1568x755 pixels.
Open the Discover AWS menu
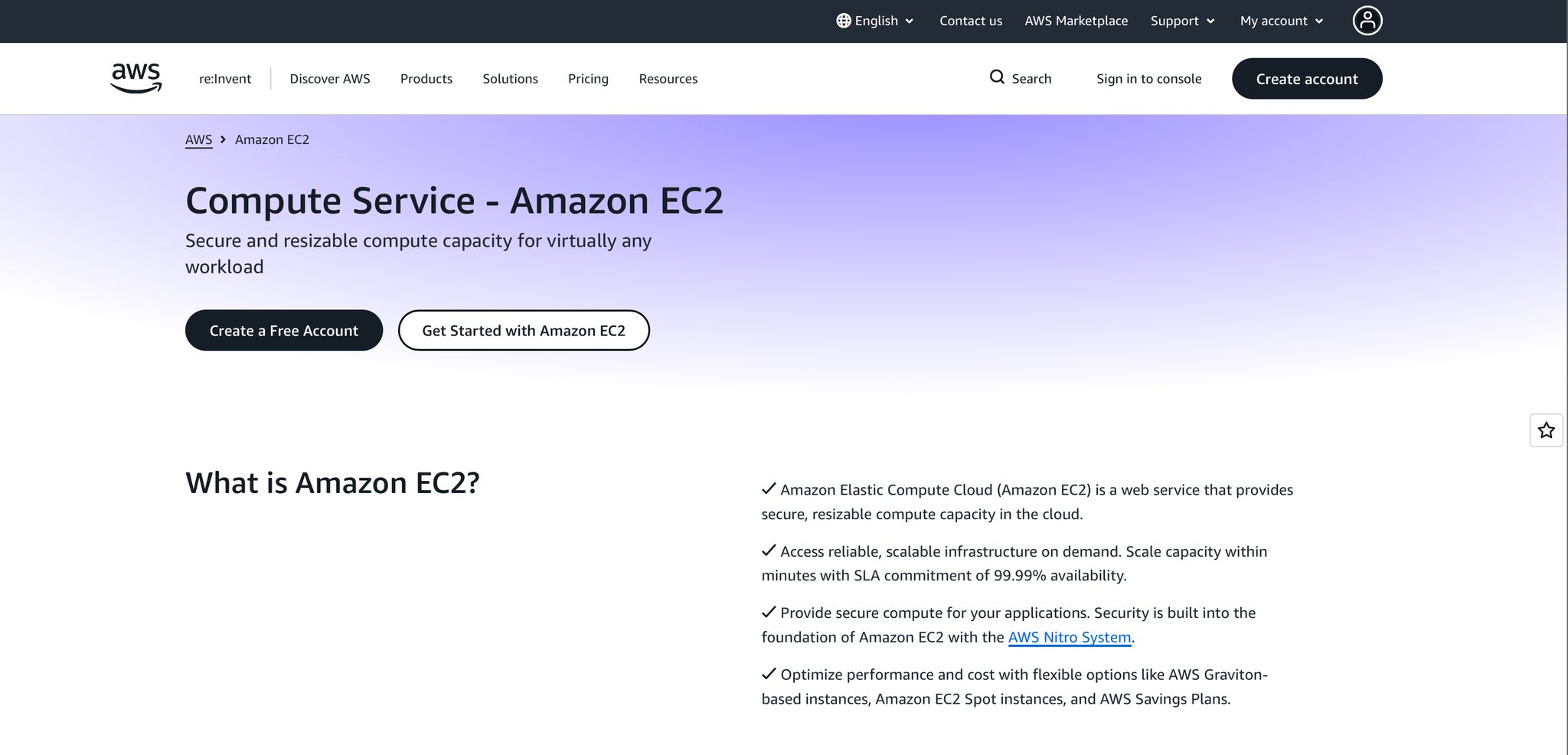(330, 79)
